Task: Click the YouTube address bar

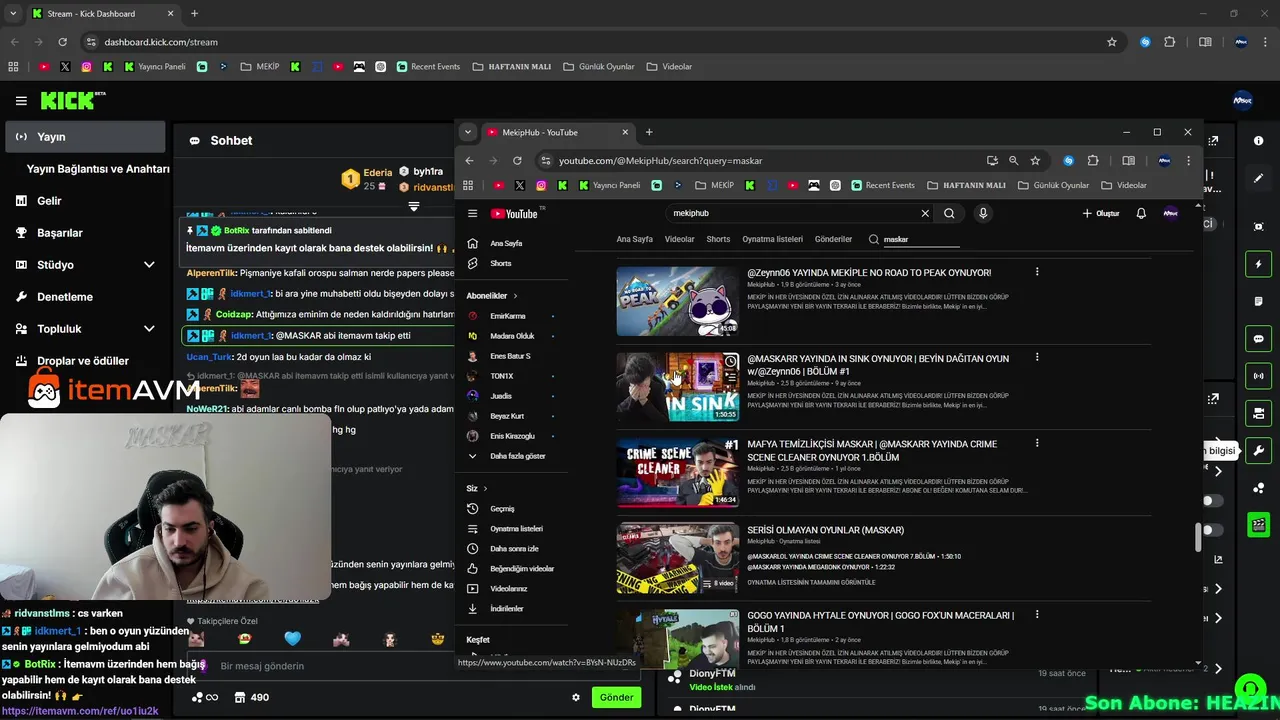Action: (x=760, y=160)
